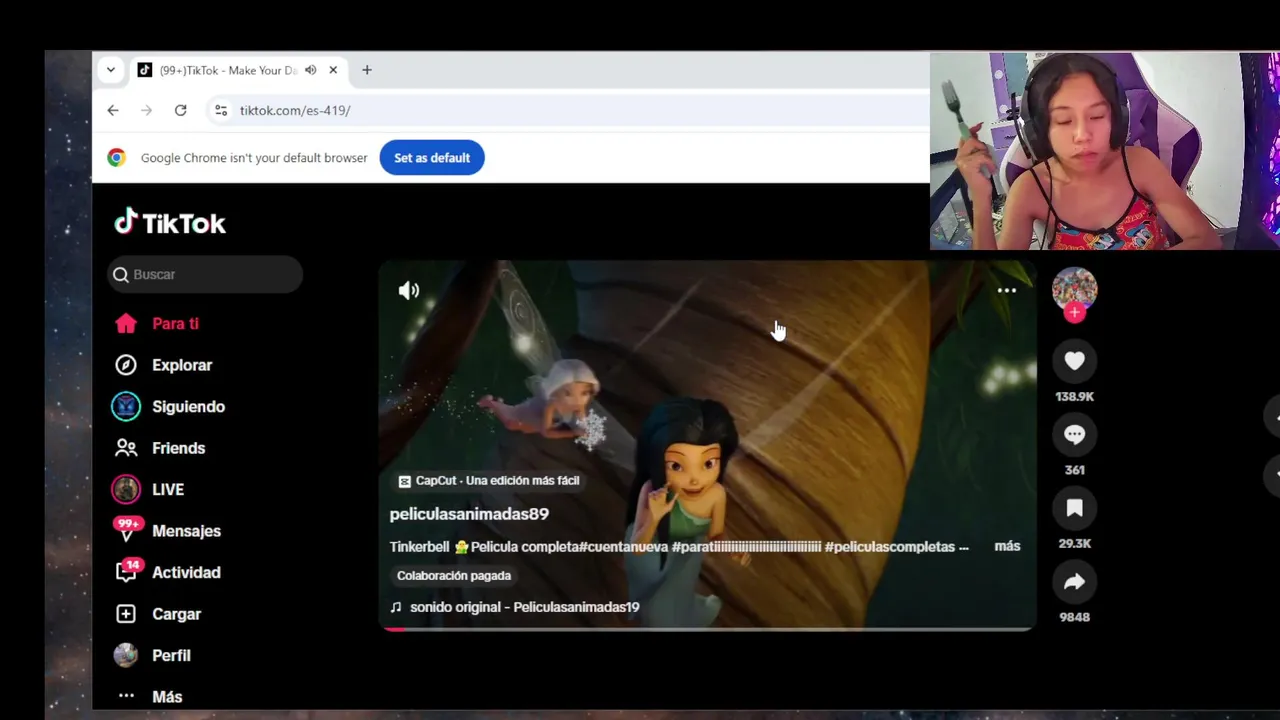Screen dimensions: 1280x720
Task: Click the three-dot Más icon
Action: pyautogui.click(x=126, y=696)
